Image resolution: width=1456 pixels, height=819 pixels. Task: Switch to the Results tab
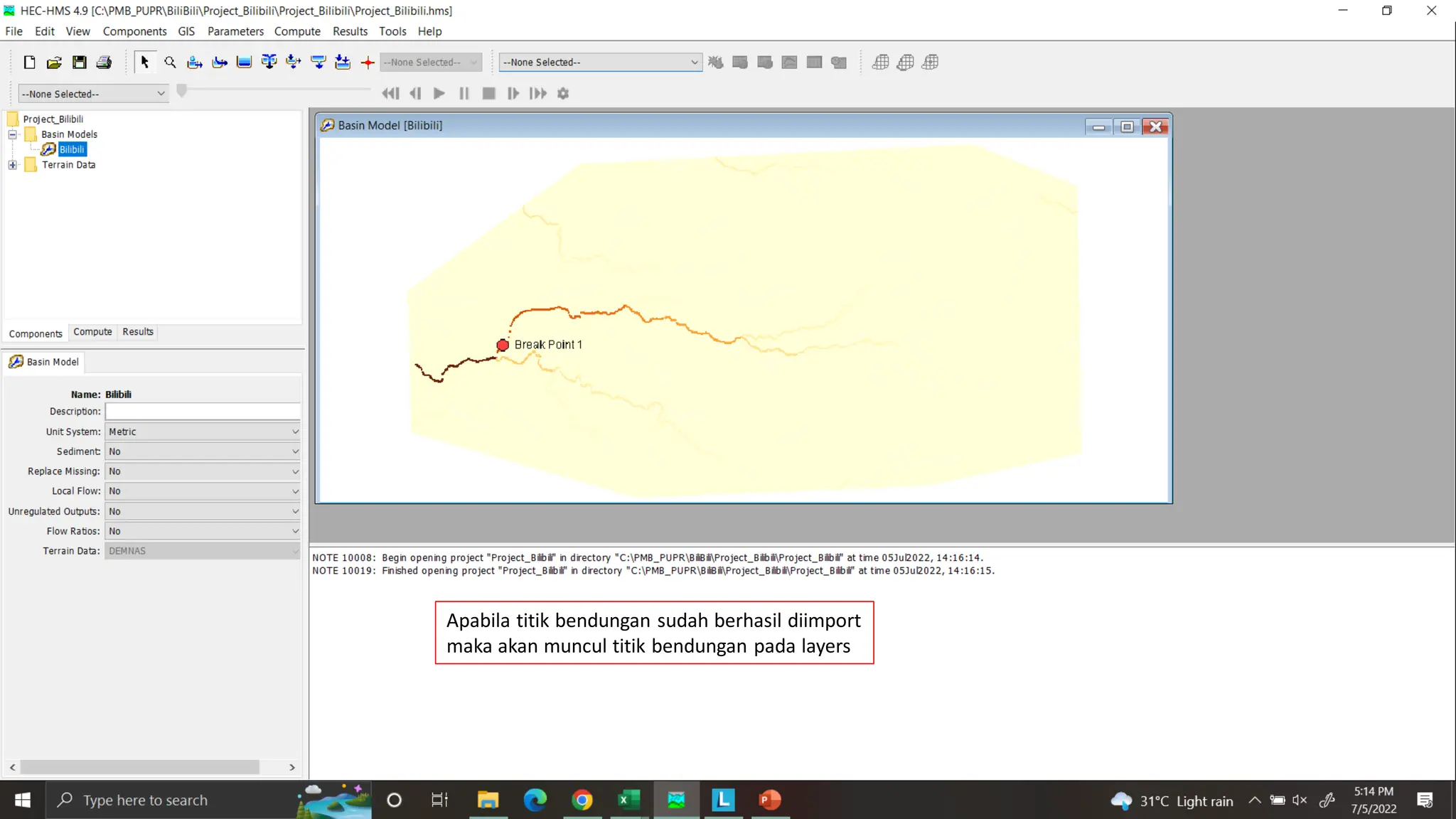tap(137, 332)
